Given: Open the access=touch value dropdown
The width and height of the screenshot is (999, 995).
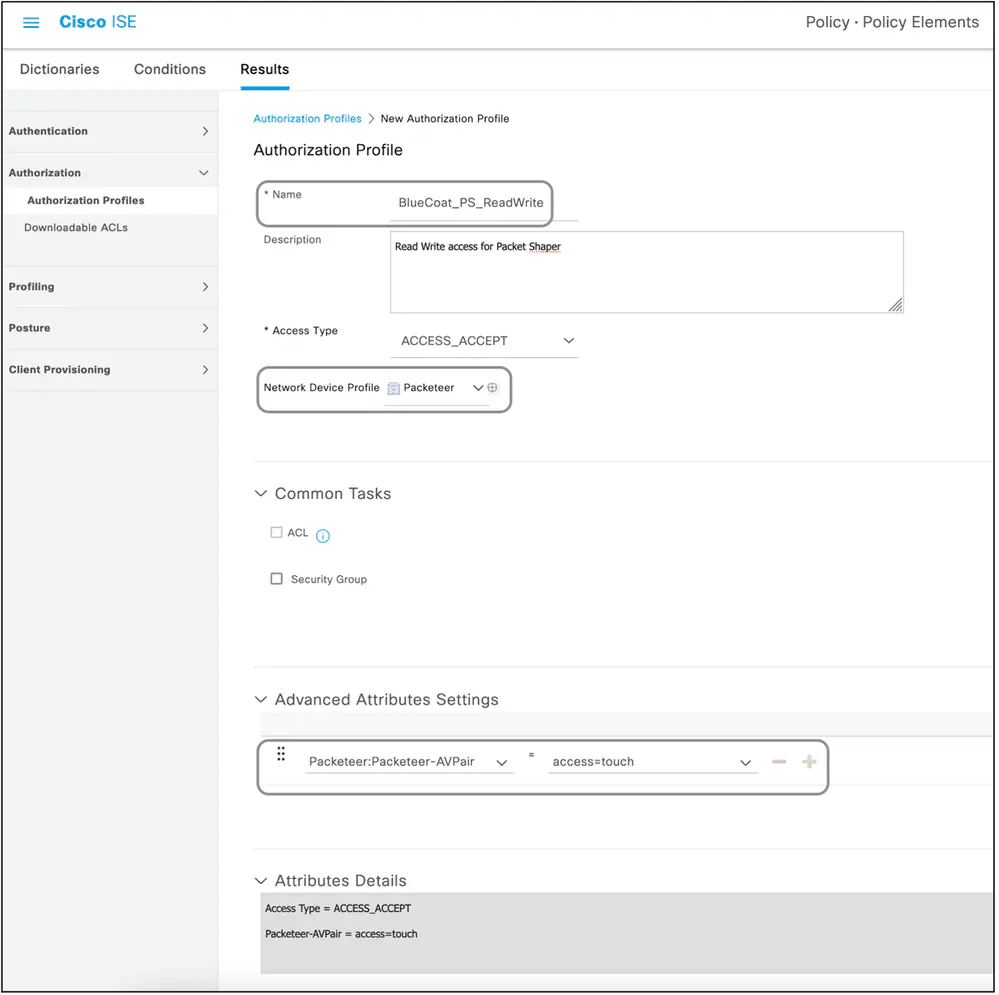Looking at the screenshot, I should 745,761.
